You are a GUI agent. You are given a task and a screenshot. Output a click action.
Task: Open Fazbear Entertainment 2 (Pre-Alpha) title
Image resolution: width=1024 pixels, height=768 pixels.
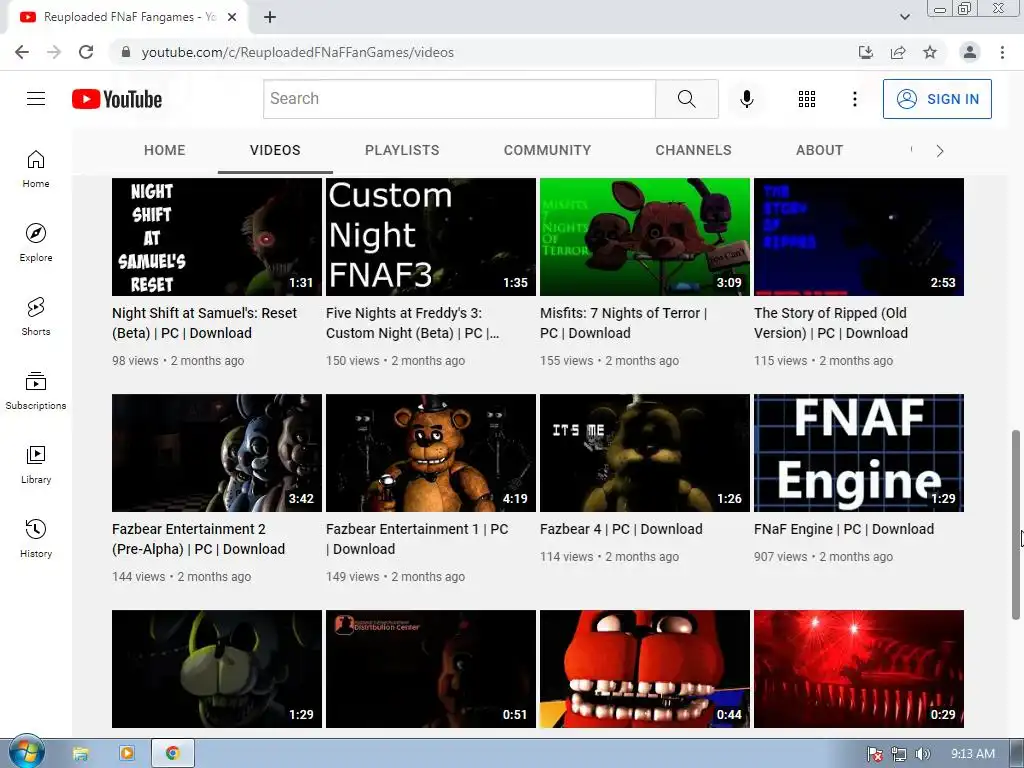[199, 539]
